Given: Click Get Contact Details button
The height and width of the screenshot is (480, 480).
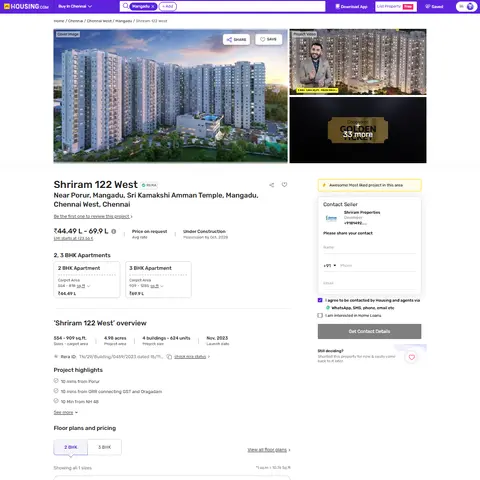Looking at the screenshot, I should click(369, 331).
